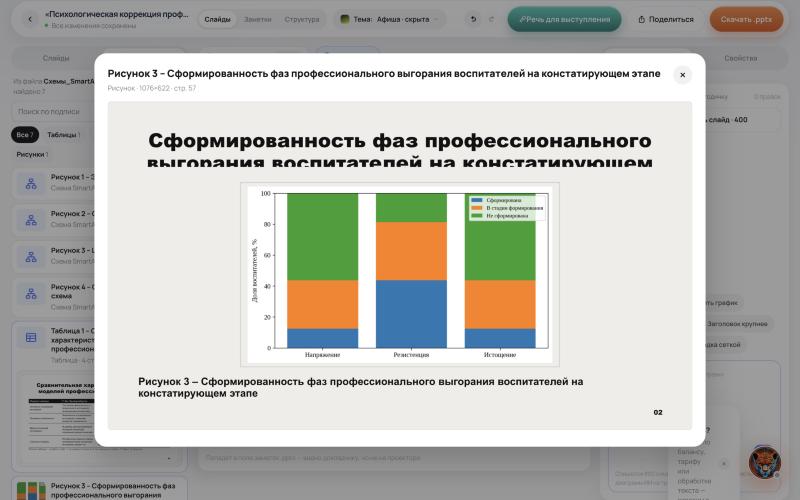This screenshot has width=800, height=500.
Task: Open Таблица 1 list item text
Action: [x=72, y=345]
